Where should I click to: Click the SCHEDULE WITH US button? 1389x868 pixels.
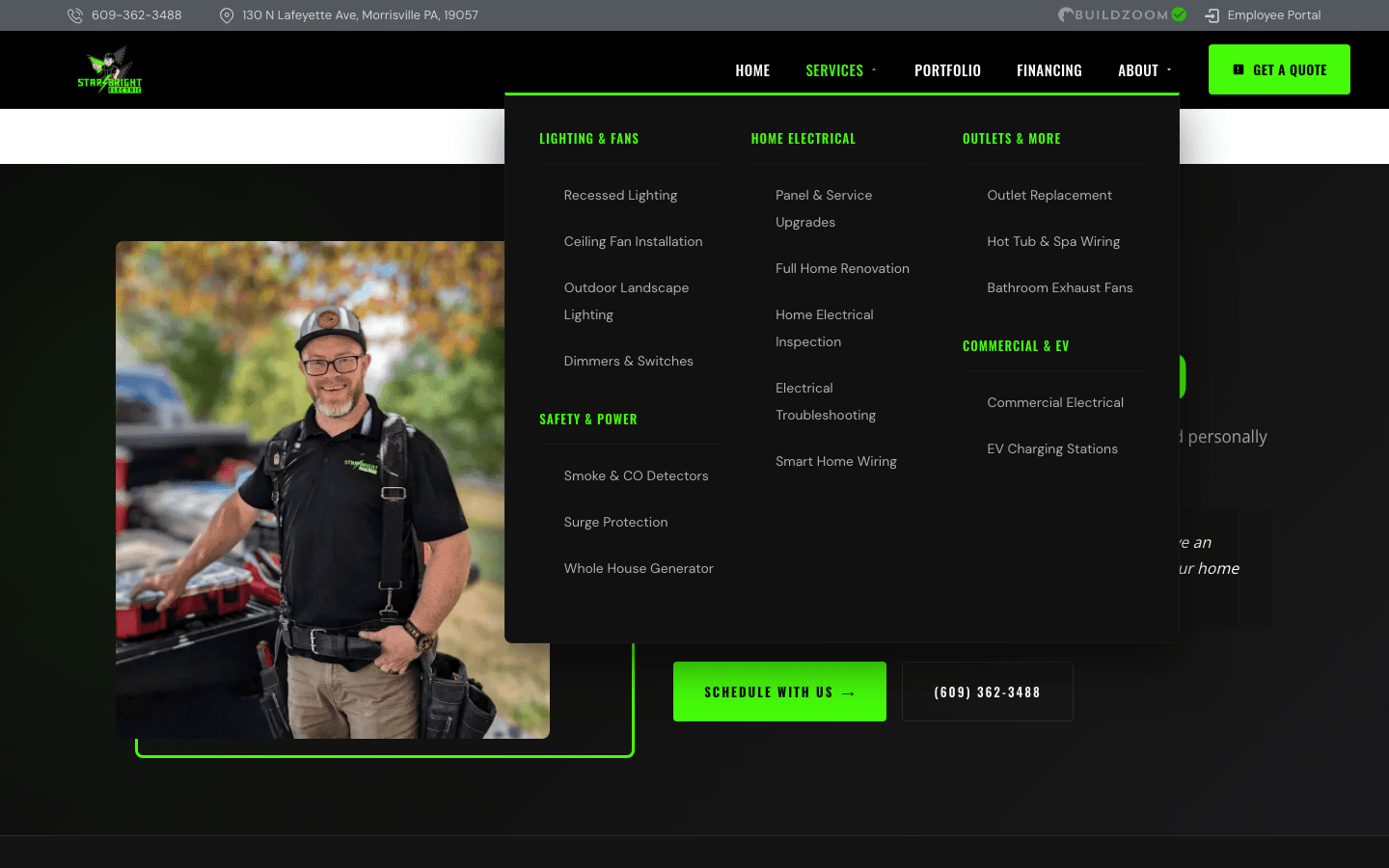pyautogui.click(x=779, y=692)
